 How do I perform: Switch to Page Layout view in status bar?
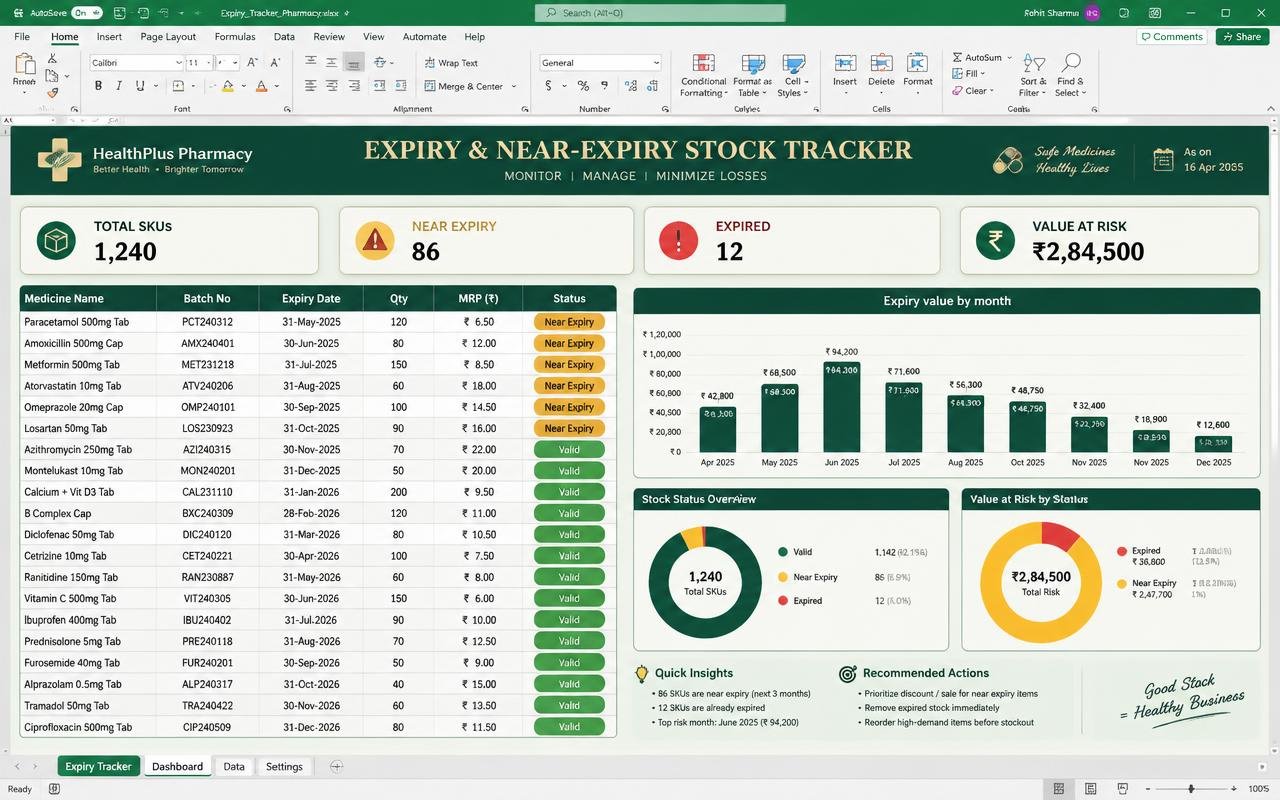(x=1091, y=789)
